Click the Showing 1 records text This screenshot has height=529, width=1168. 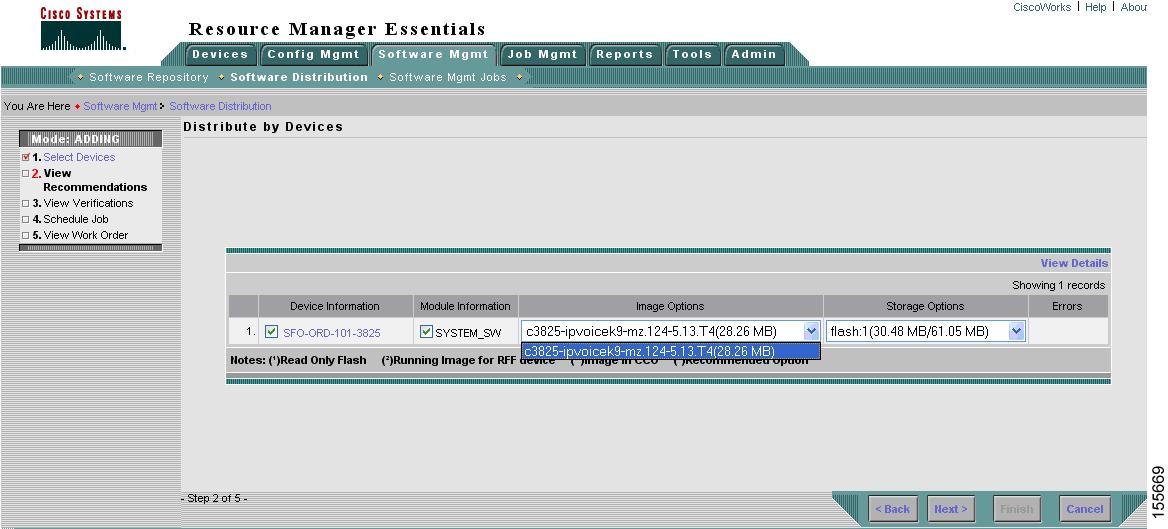click(1058, 285)
